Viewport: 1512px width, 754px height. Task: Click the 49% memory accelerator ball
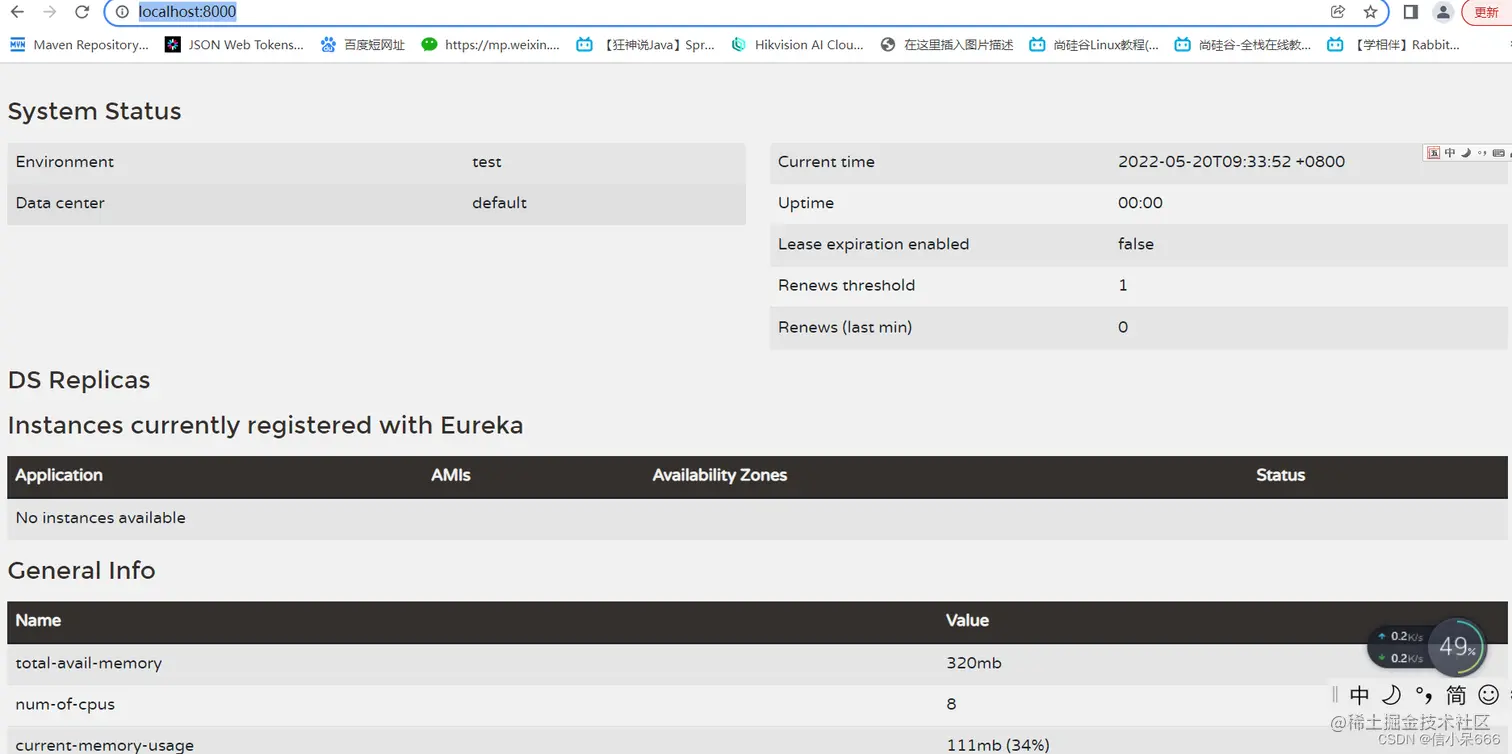click(1457, 648)
